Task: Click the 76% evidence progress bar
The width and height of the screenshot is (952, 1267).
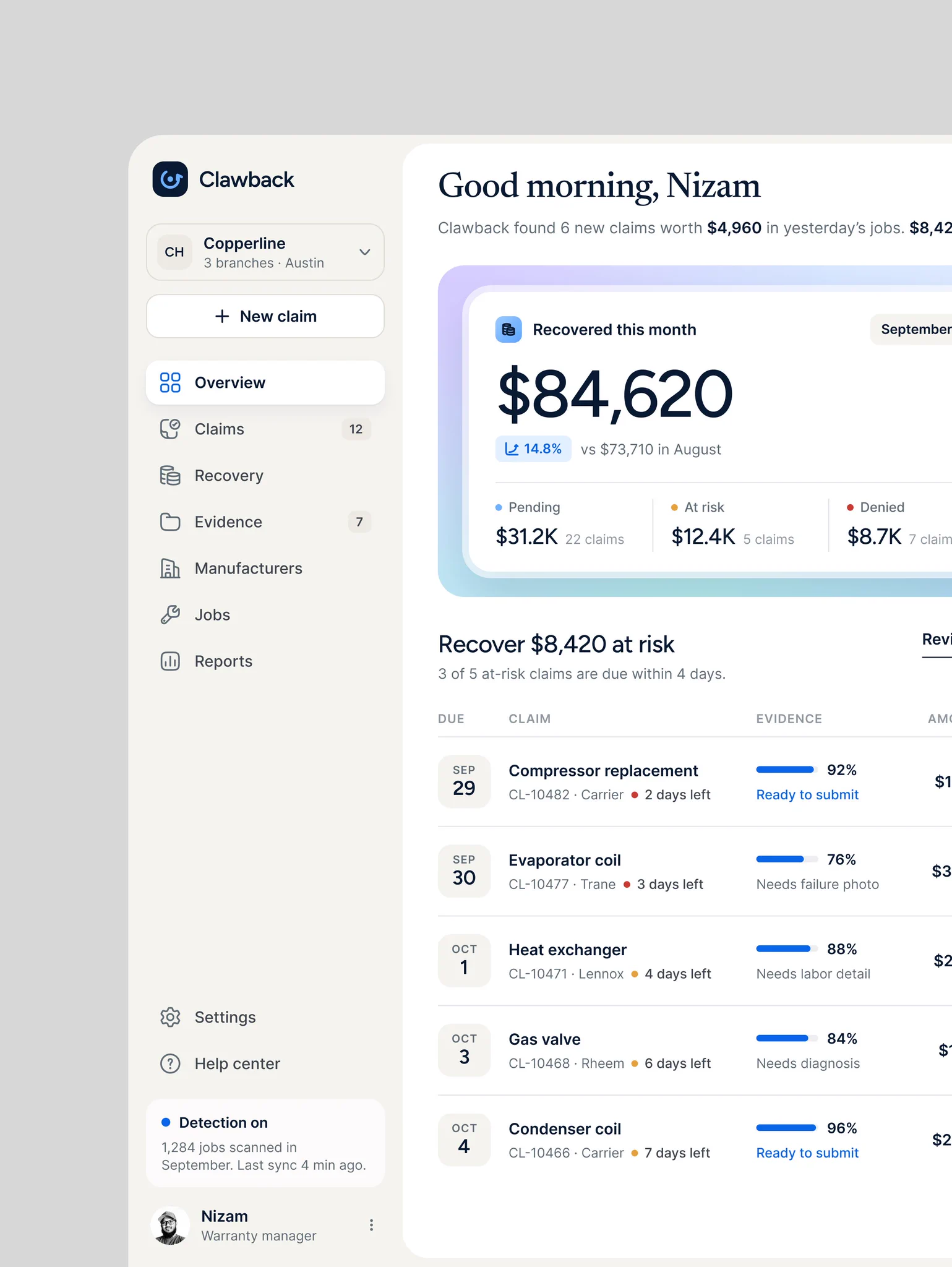Action: 787,859
